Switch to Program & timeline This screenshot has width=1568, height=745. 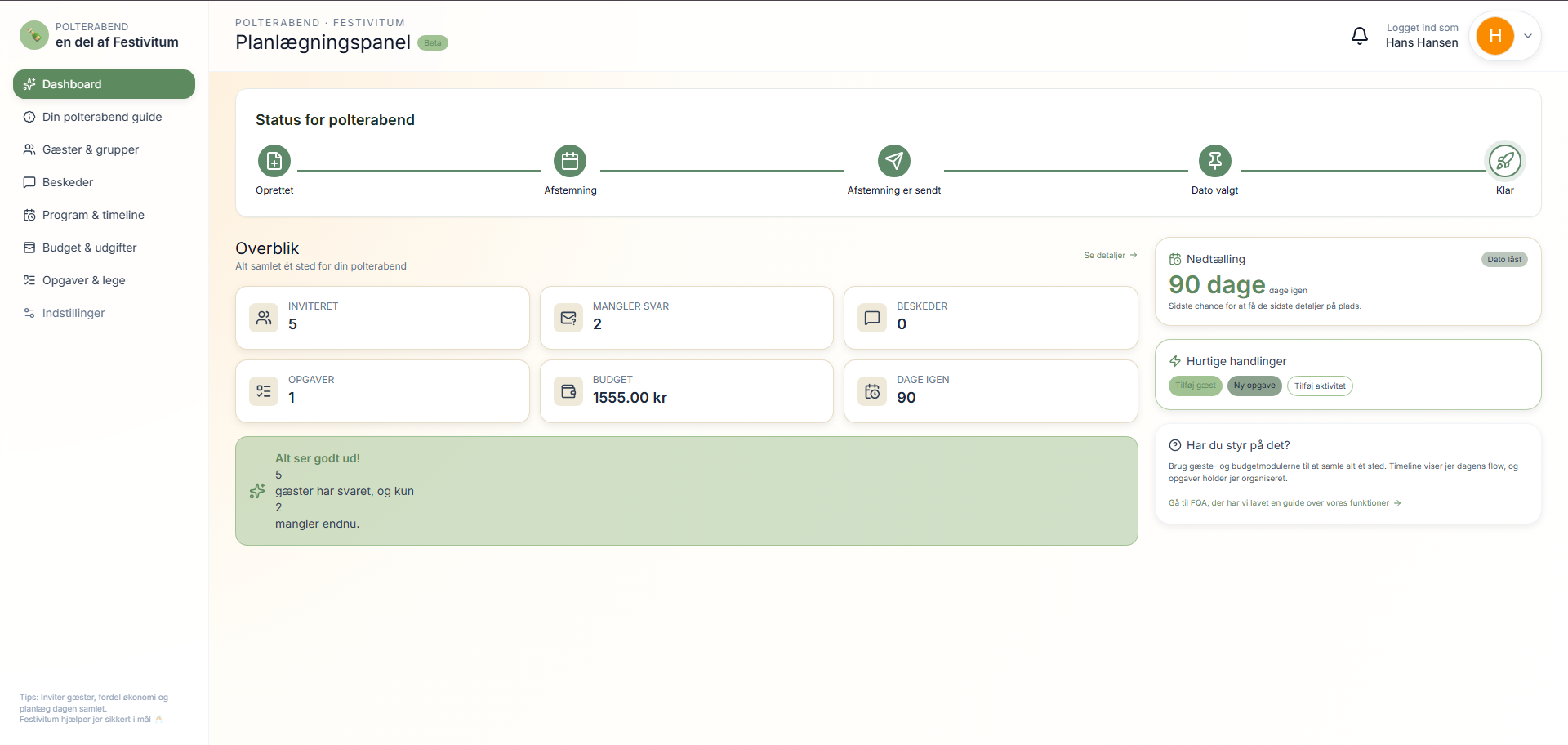tap(92, 215)
